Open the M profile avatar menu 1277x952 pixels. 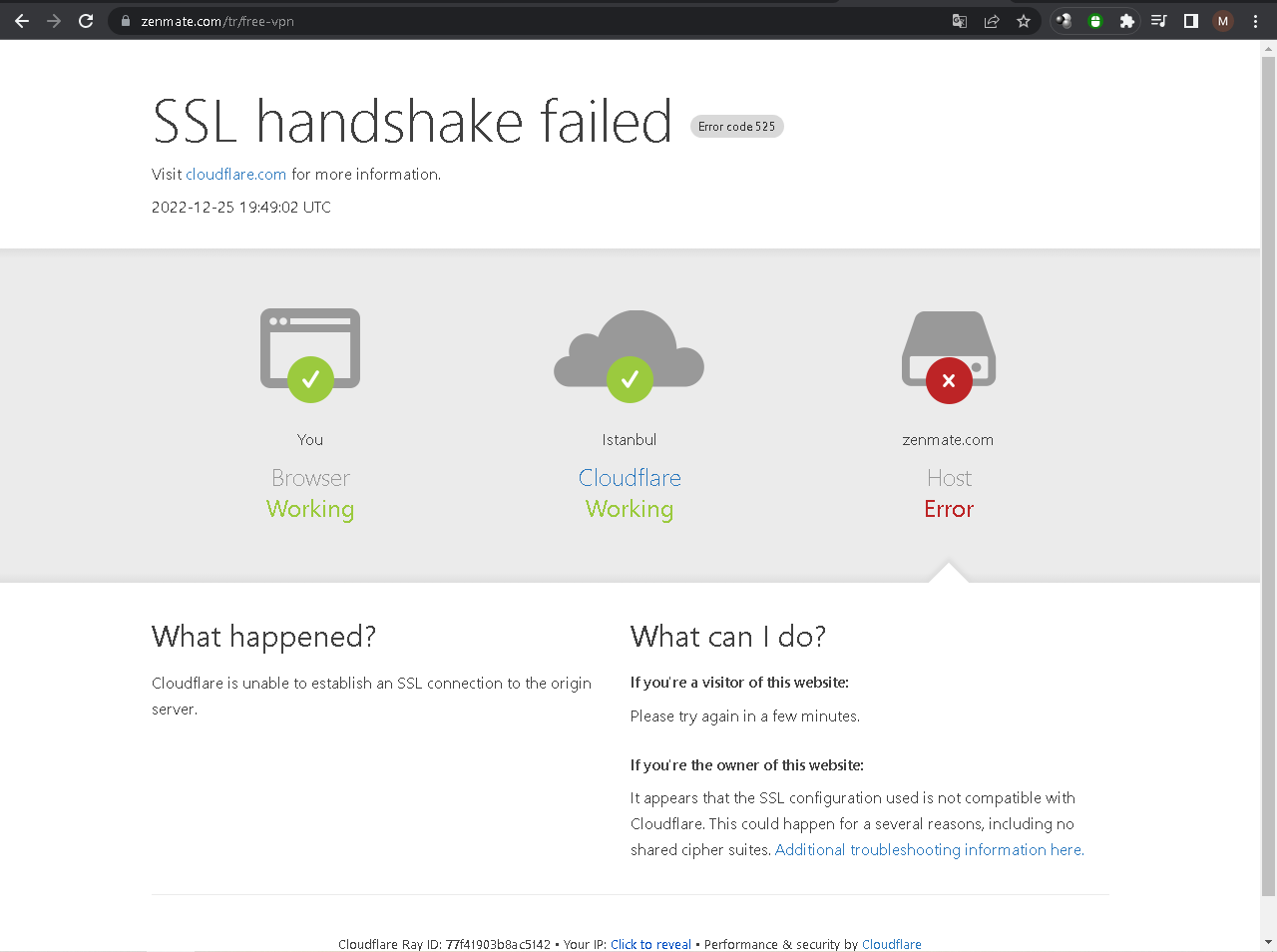pos(1223,21)
